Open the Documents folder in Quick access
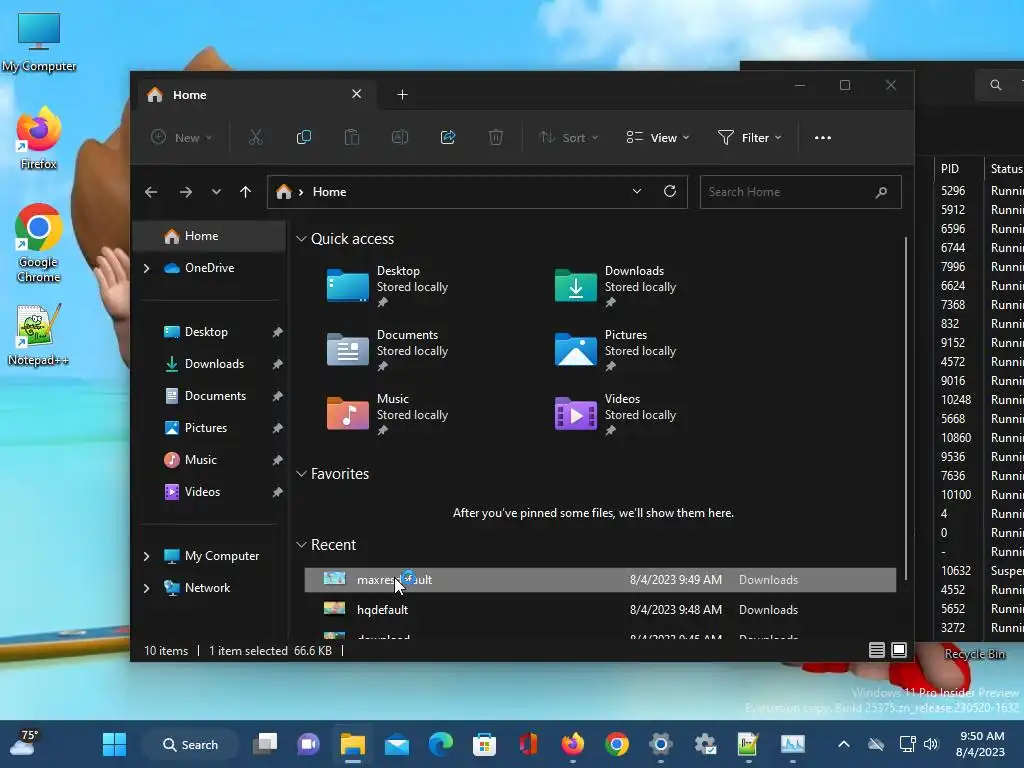 pos(387,349)
